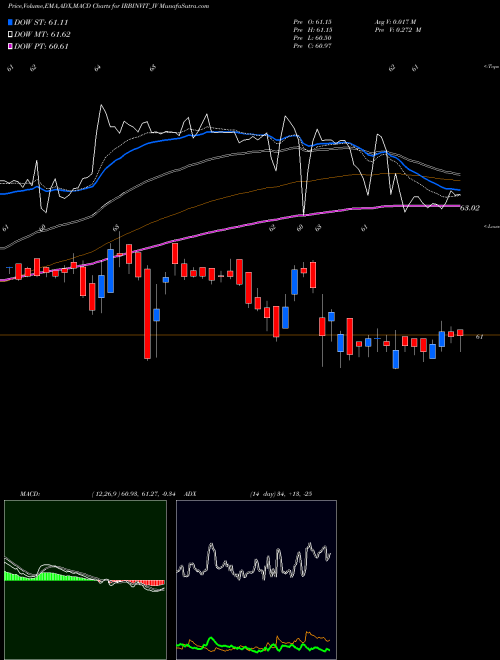Click the last red candlestick near 61
500x660 pixels.
pos(460,333)
